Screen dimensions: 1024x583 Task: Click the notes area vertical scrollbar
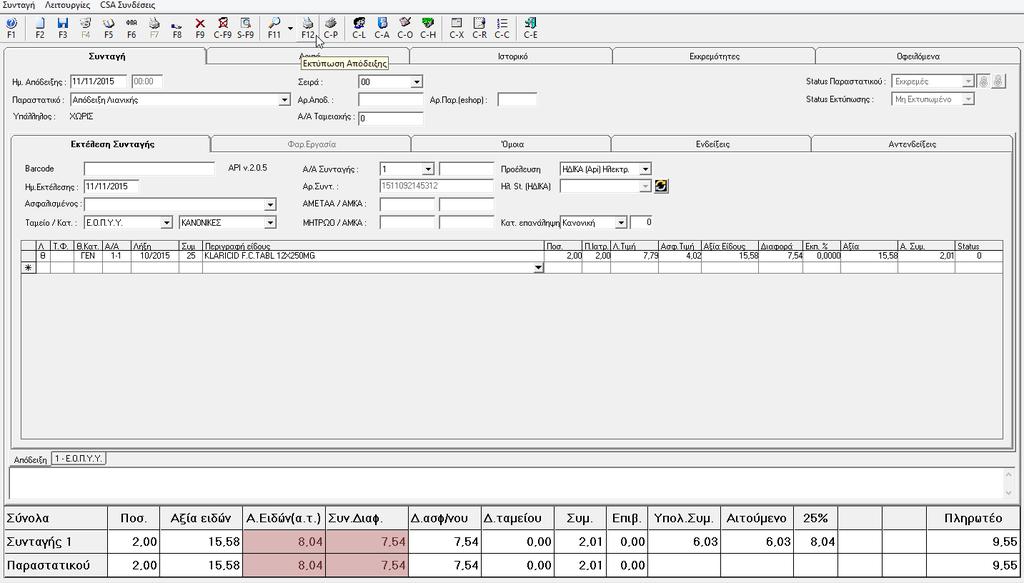tap(1009, 484)
